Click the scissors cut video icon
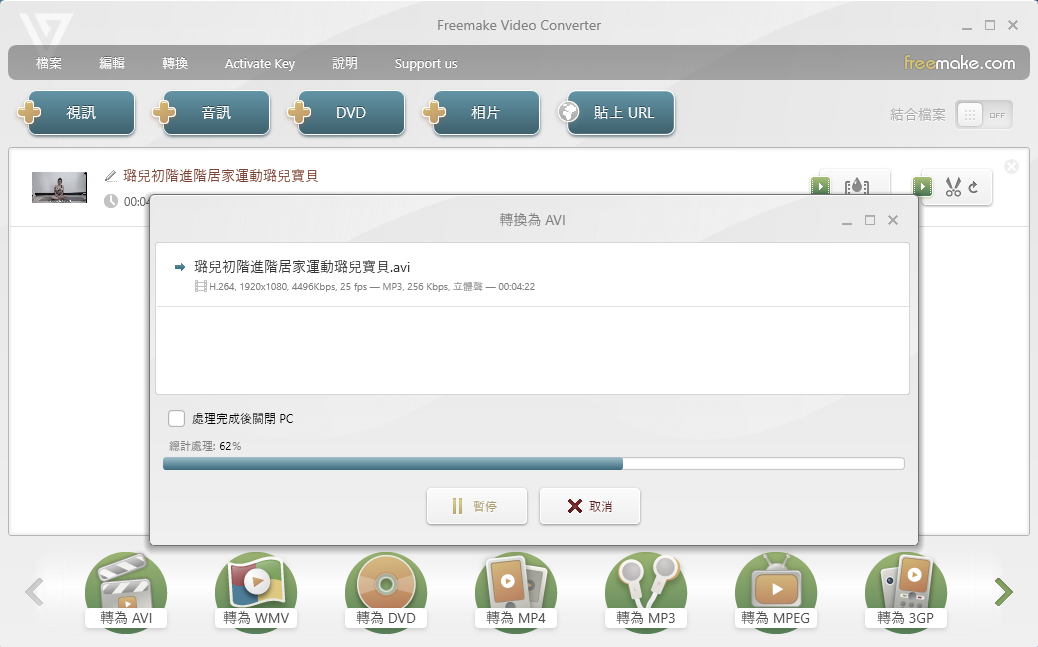1038x647 pixels. [x=953, y=187]
